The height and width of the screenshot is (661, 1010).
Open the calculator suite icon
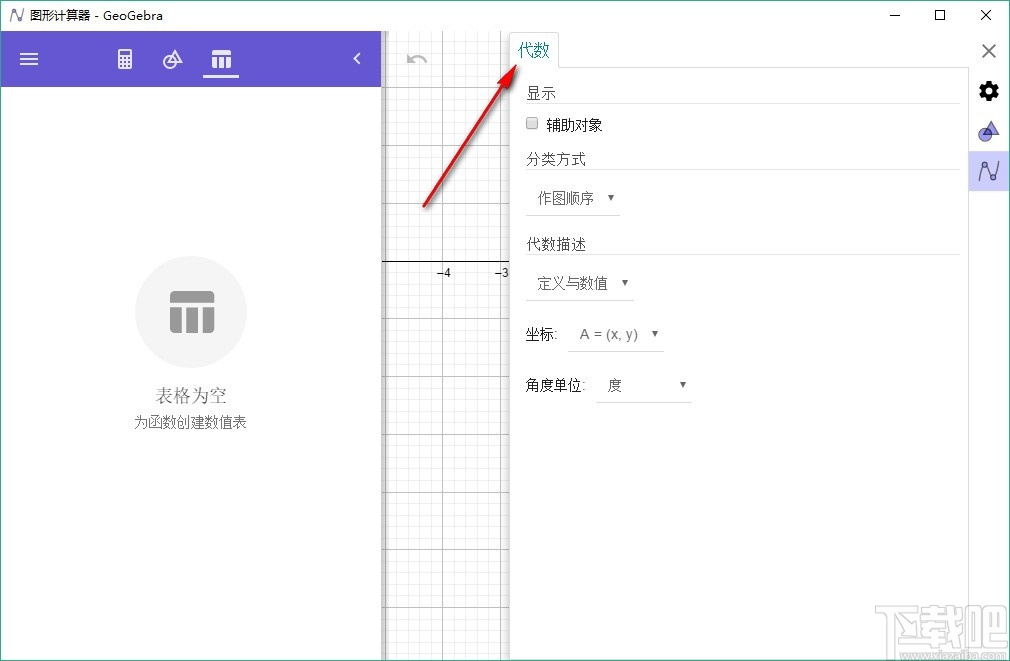coord(125,59)
